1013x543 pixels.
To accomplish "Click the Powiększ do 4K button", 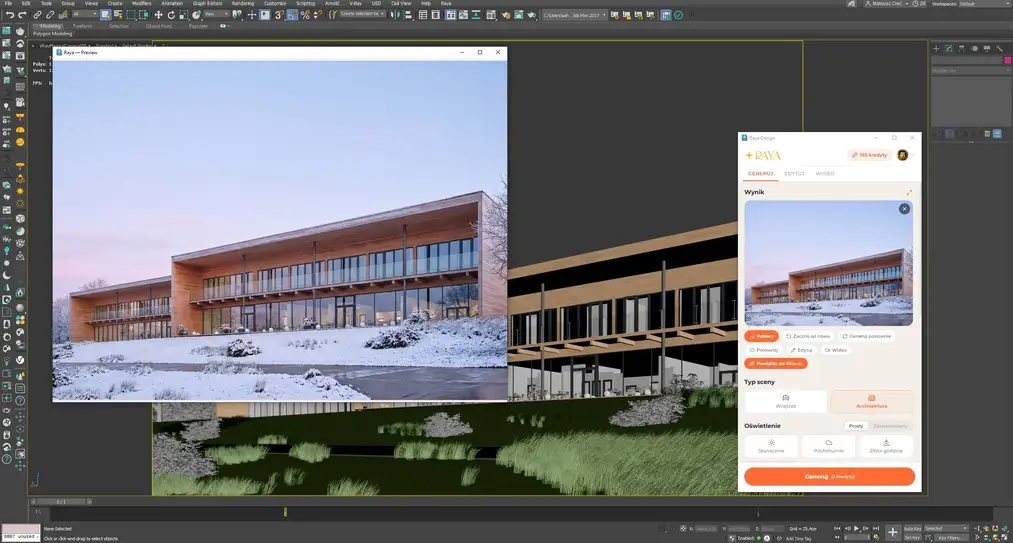I will [x=776, y=364].
